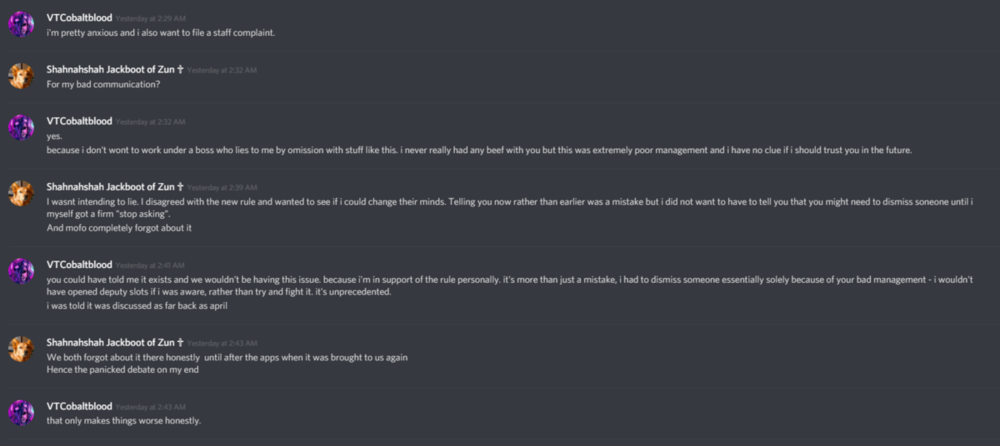The width and height of the screenshot is (1000, 446).
Task: Click the message "And mofo completely forgot about it"
Action: (x=118, y=228)
